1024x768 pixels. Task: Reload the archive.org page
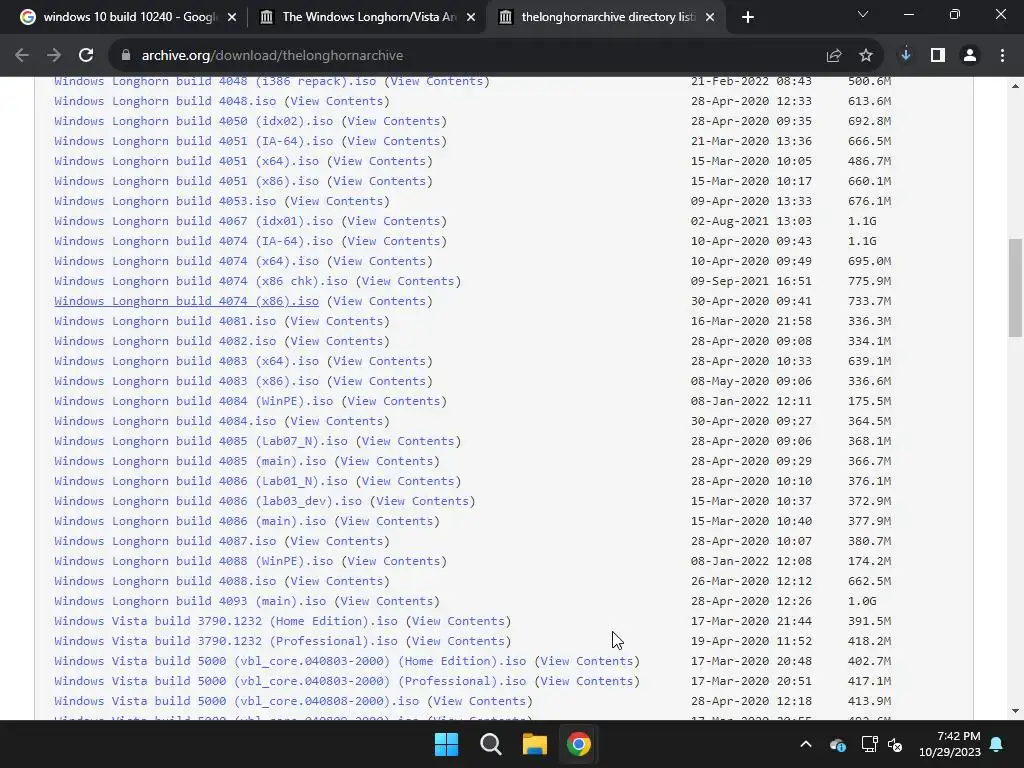[x=86, y=56]
